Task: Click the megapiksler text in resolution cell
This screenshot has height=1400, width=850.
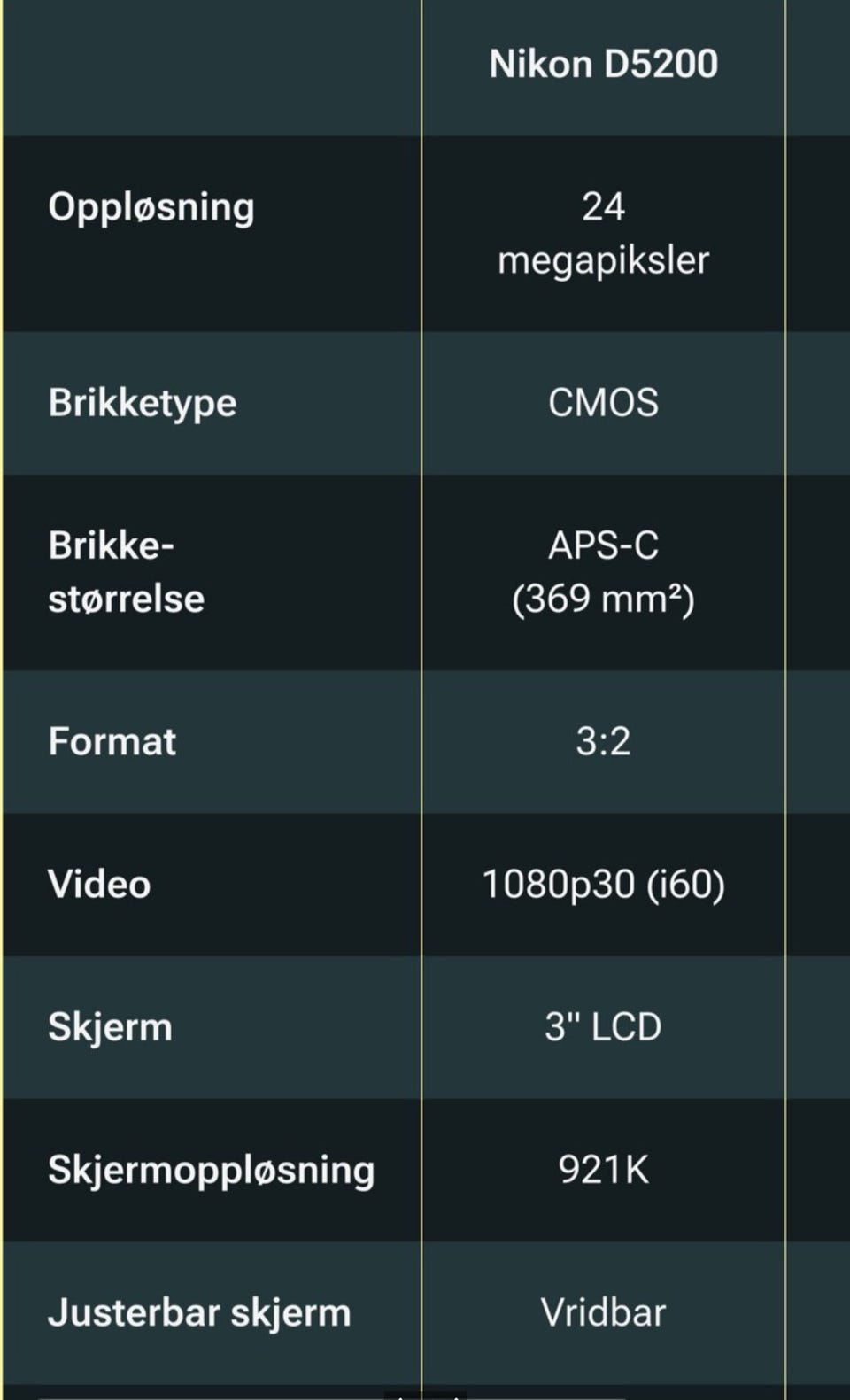Action: (603, 262)
